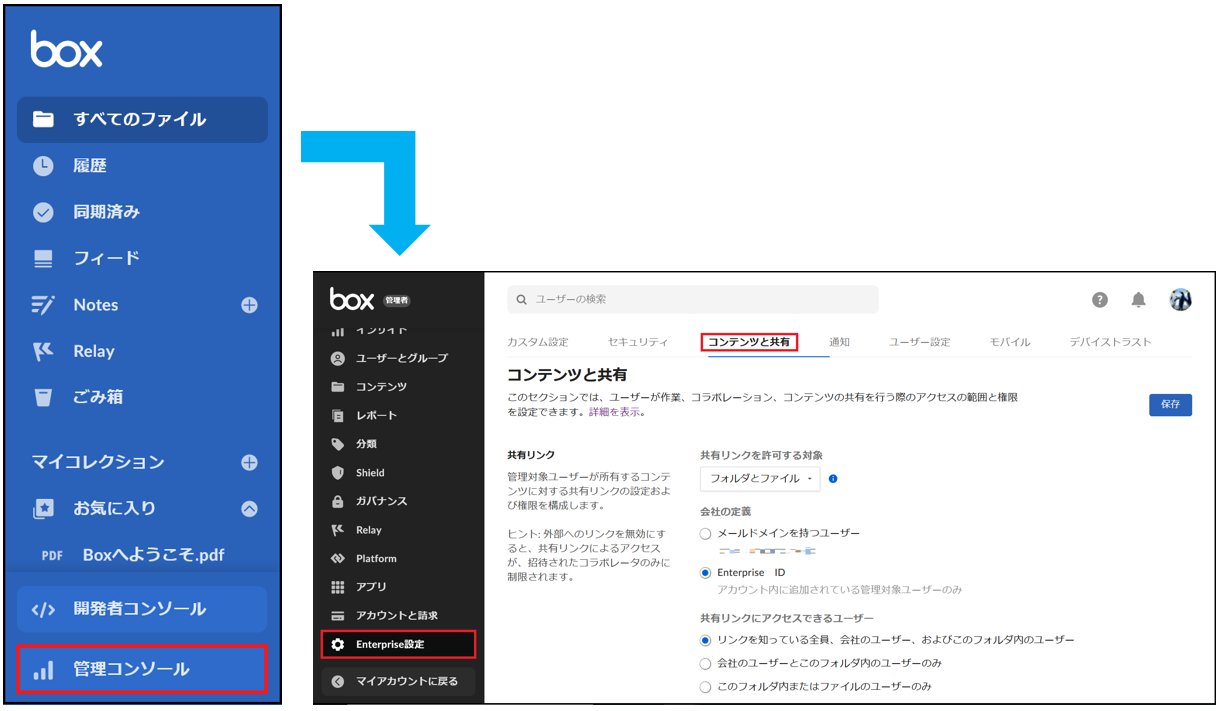
Task: Open すべてのファイル folder icon
Action: (x=43, y=119)
